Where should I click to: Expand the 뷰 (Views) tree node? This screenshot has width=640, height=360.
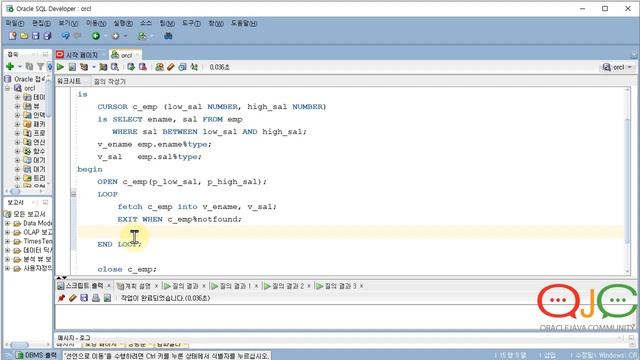pyautogui.click(x=17, y=106)
